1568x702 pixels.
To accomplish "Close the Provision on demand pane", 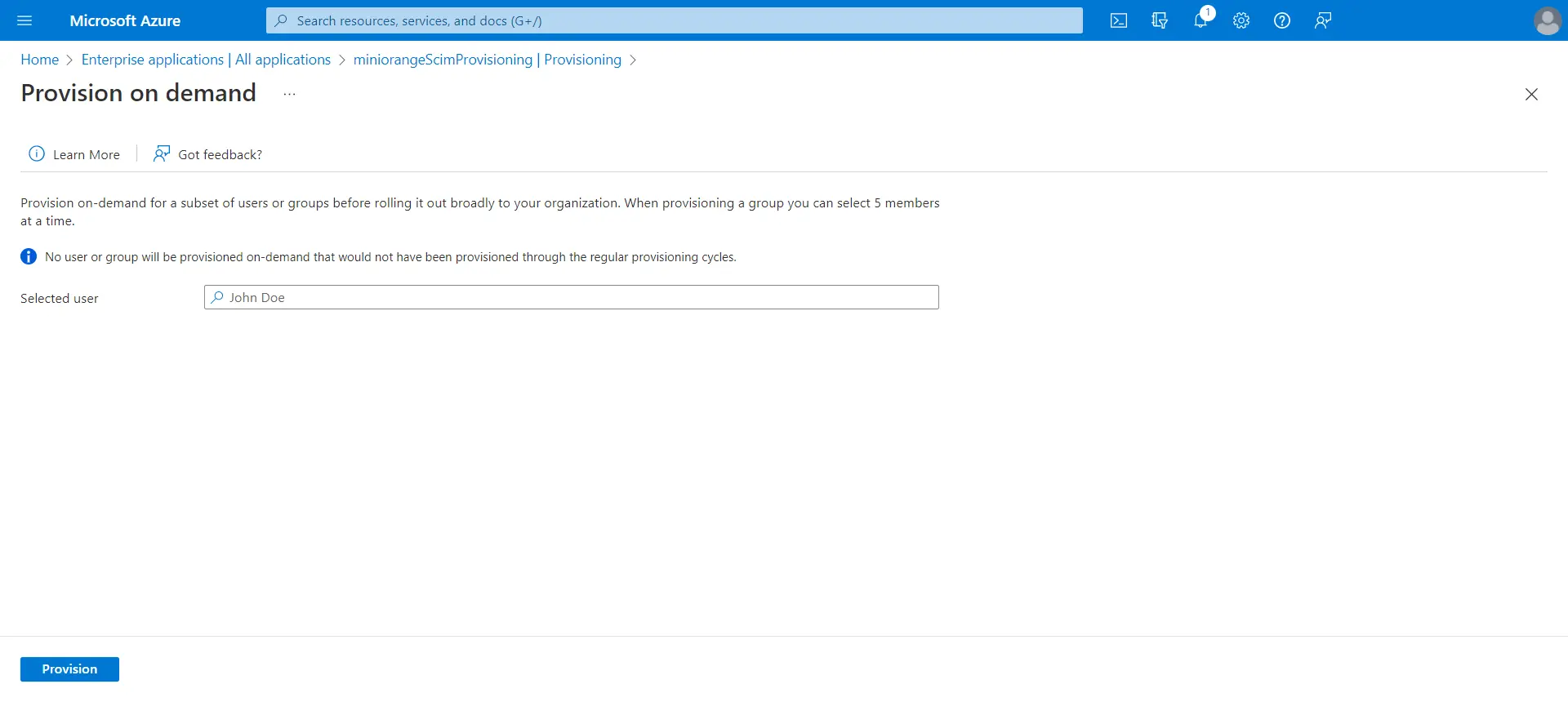I will pyautogui.click(x=1531, y=94).
